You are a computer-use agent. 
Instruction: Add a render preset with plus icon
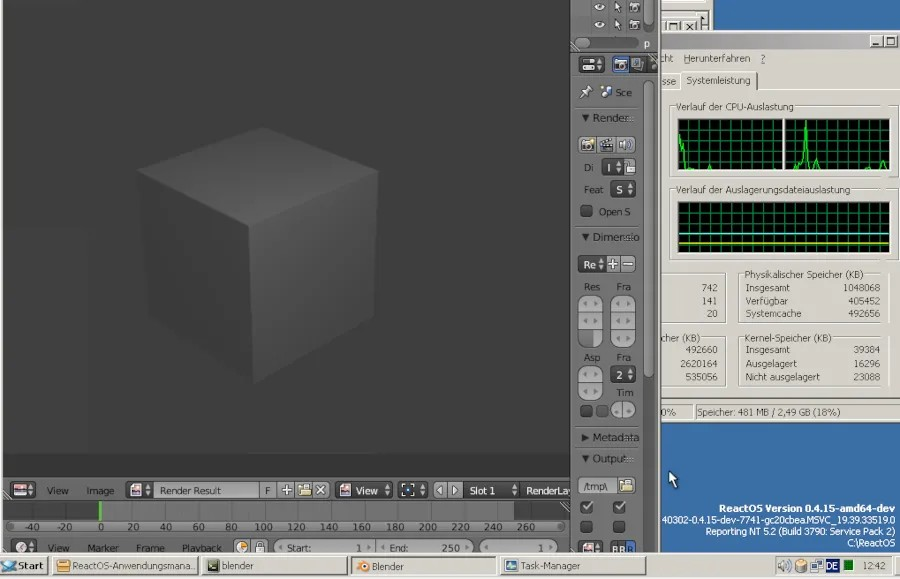pos(613,264)
